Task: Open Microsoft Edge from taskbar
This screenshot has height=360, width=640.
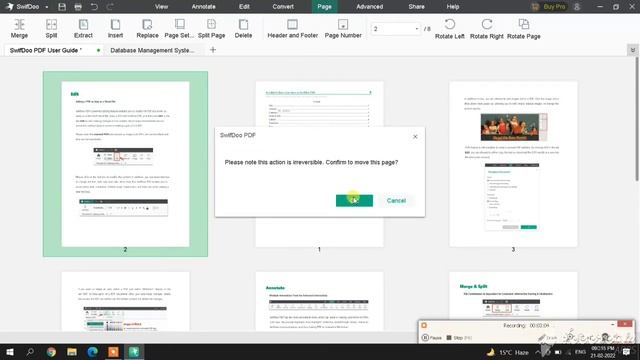Action: (93, 352)
